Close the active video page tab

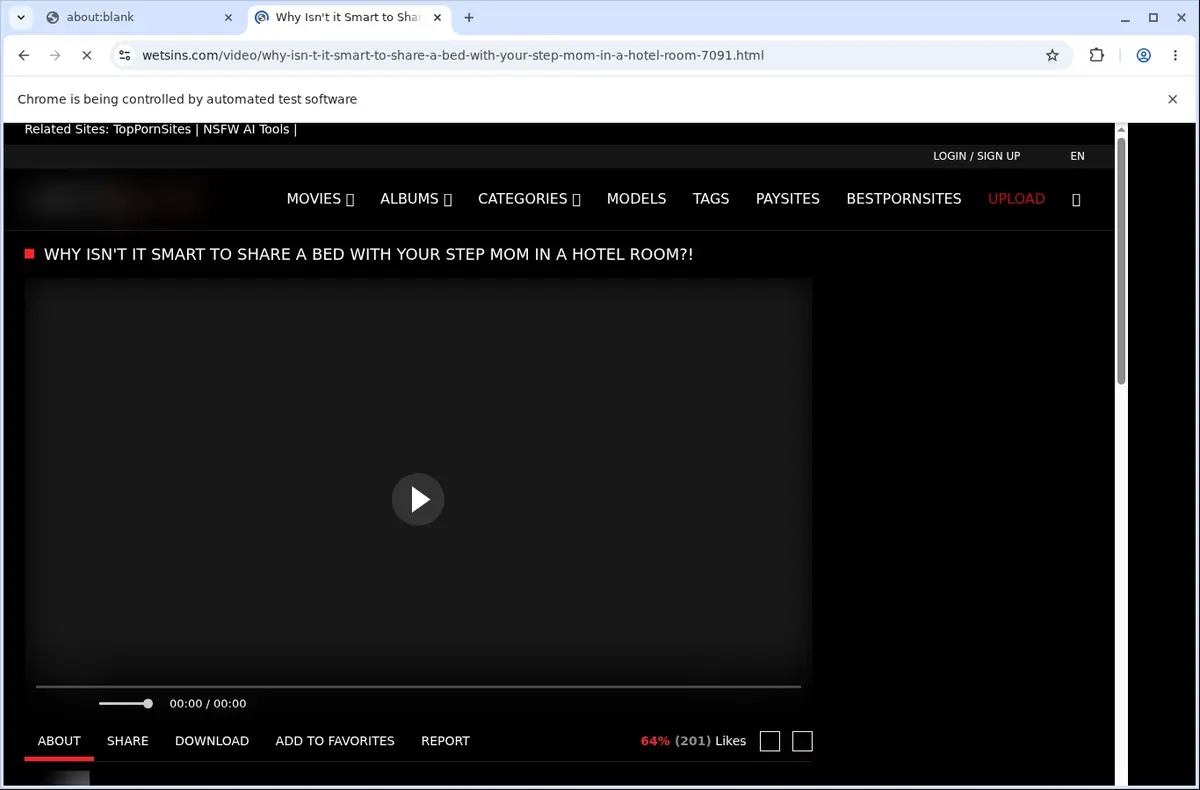tap(437, 17)
